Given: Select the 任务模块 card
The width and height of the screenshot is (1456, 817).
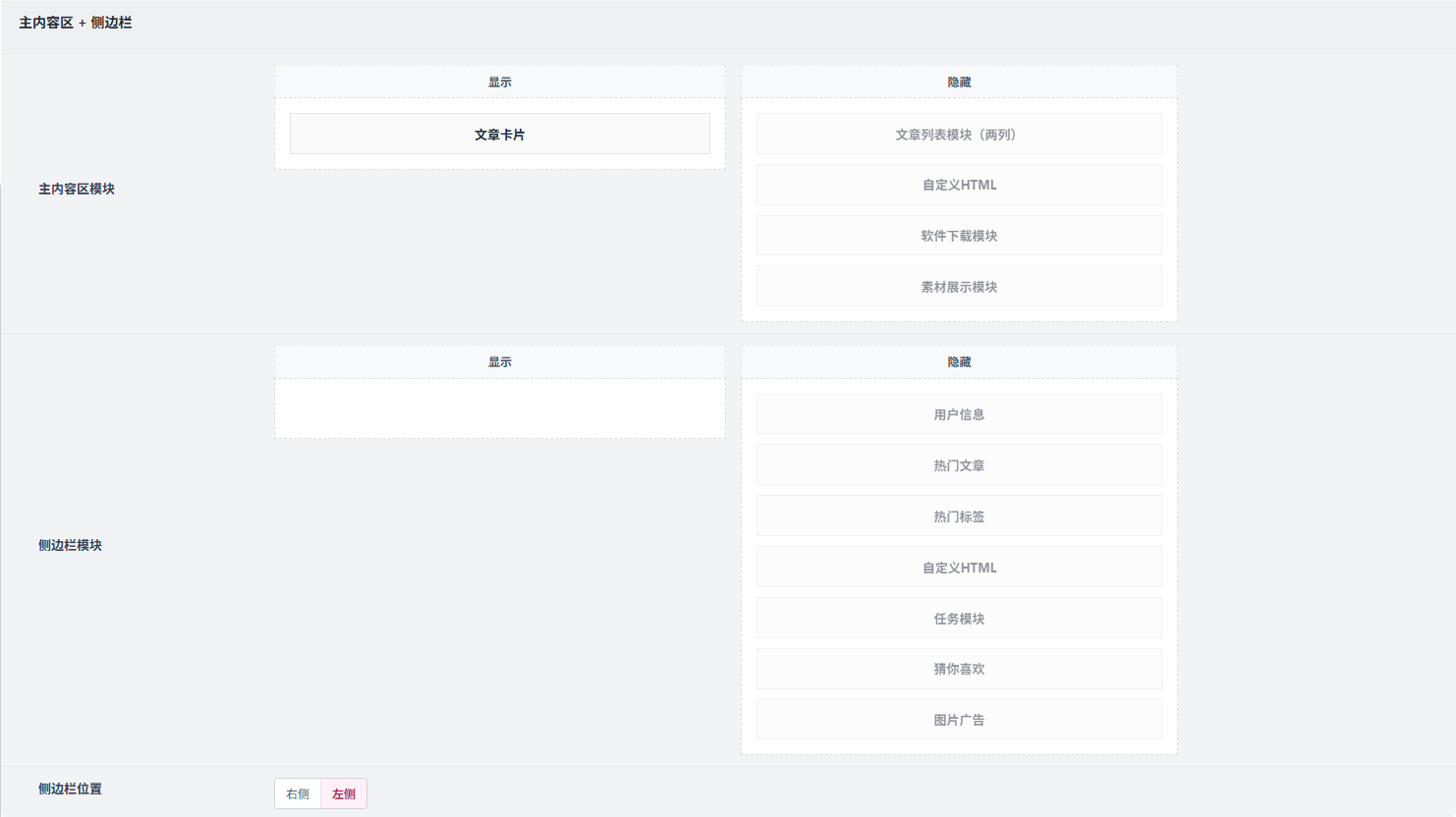Looking at the screenshot, I should pos(959,619).
